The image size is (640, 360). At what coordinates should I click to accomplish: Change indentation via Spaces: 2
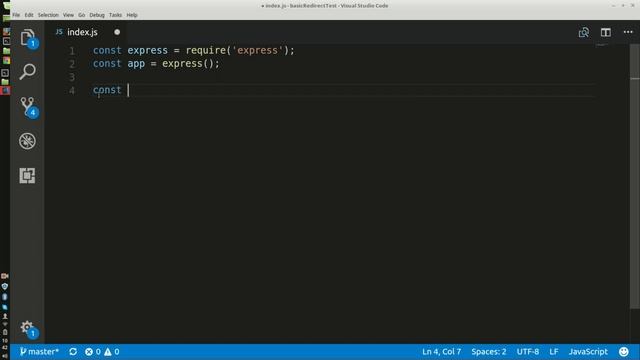[x=489, y=351]
